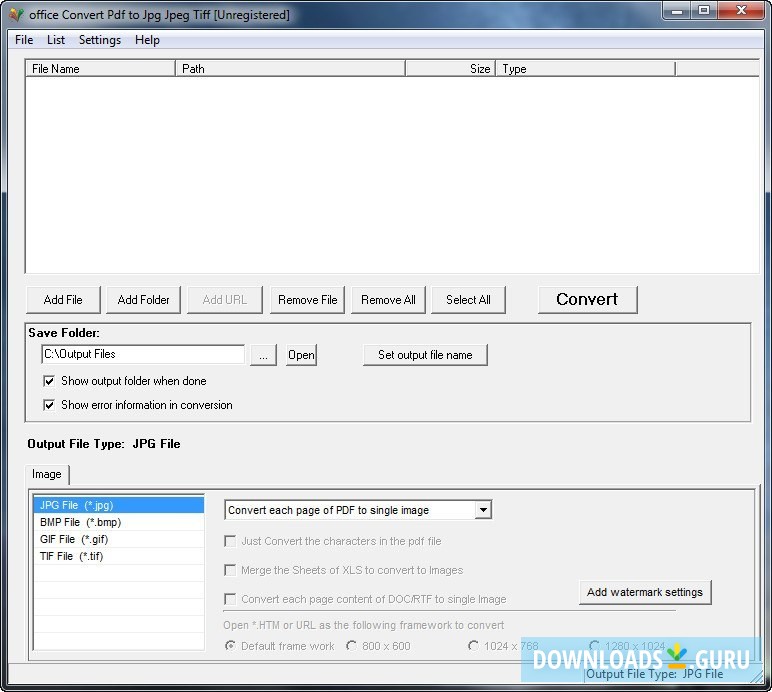Open the List menu

(56, 40)
